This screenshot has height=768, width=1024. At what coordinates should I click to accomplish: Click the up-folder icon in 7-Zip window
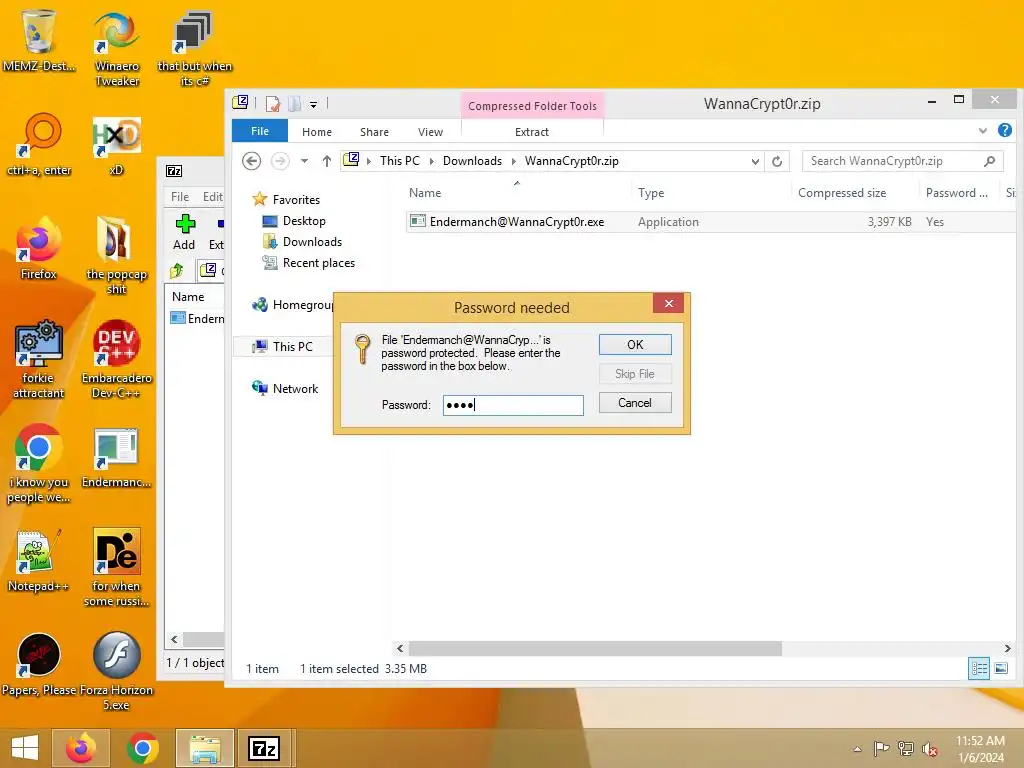pos(176,270)
